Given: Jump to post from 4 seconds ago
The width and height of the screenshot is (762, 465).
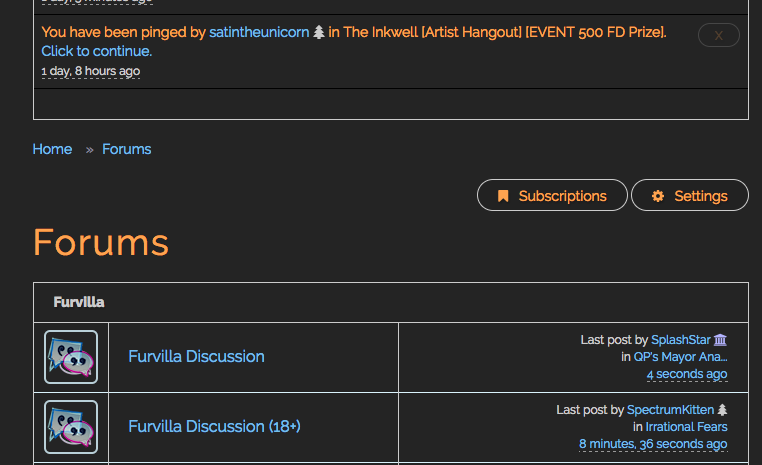Looking at the screenshot, I should point(687,374).
